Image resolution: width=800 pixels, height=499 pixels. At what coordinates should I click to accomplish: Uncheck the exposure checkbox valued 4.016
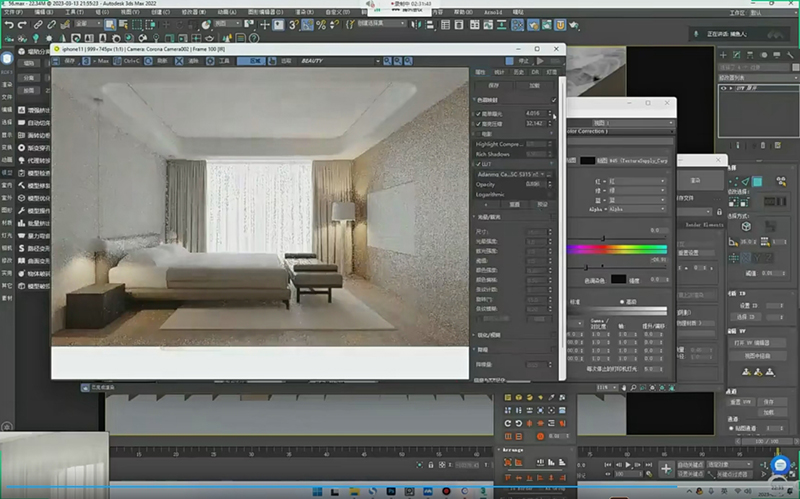(478, 114)
